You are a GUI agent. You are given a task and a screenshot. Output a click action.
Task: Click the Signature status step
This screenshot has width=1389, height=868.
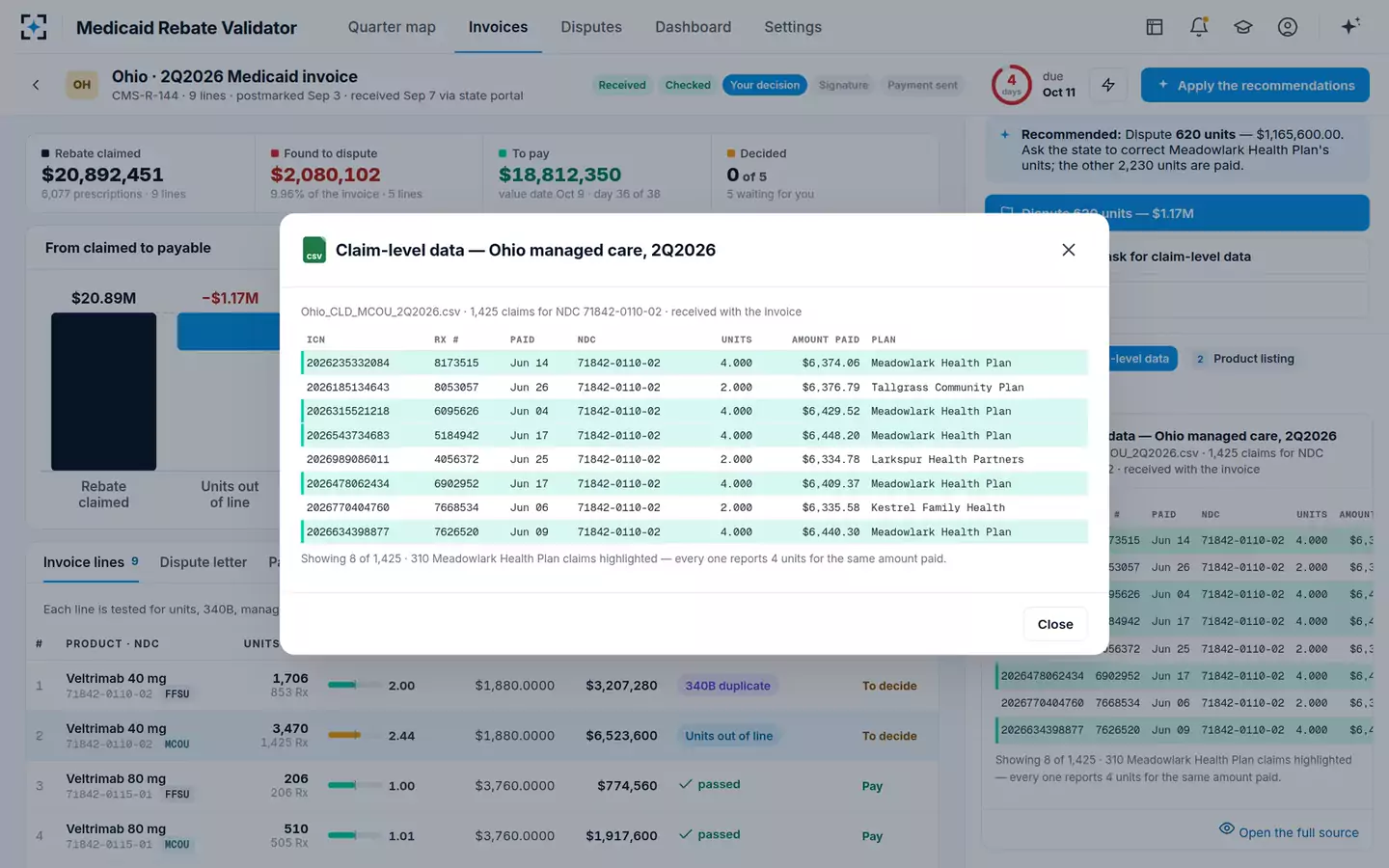[843, 85]
